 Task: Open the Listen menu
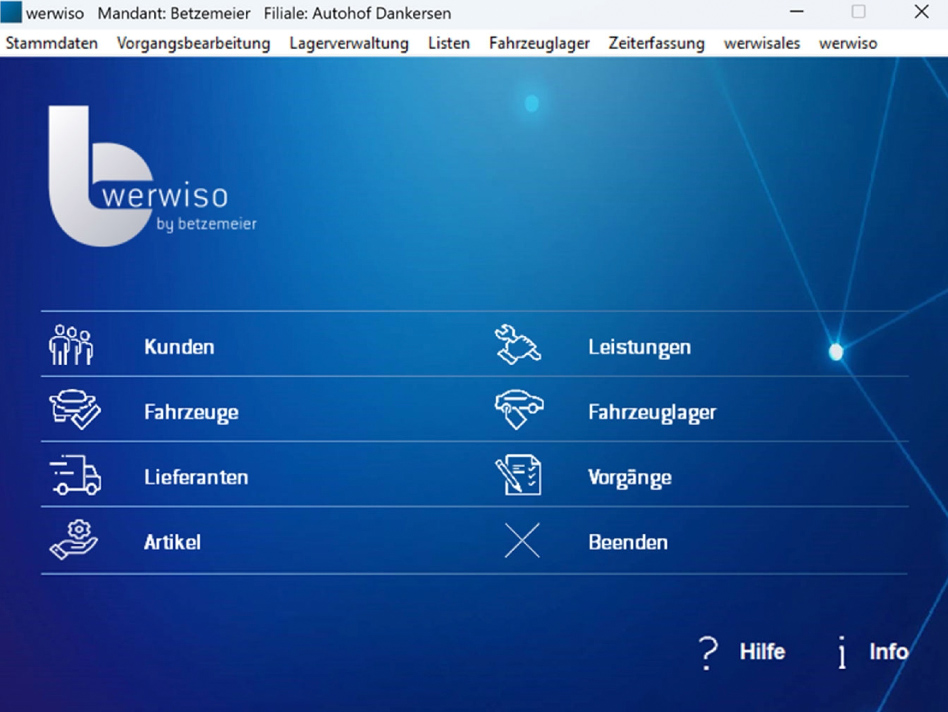coord(449,44)
